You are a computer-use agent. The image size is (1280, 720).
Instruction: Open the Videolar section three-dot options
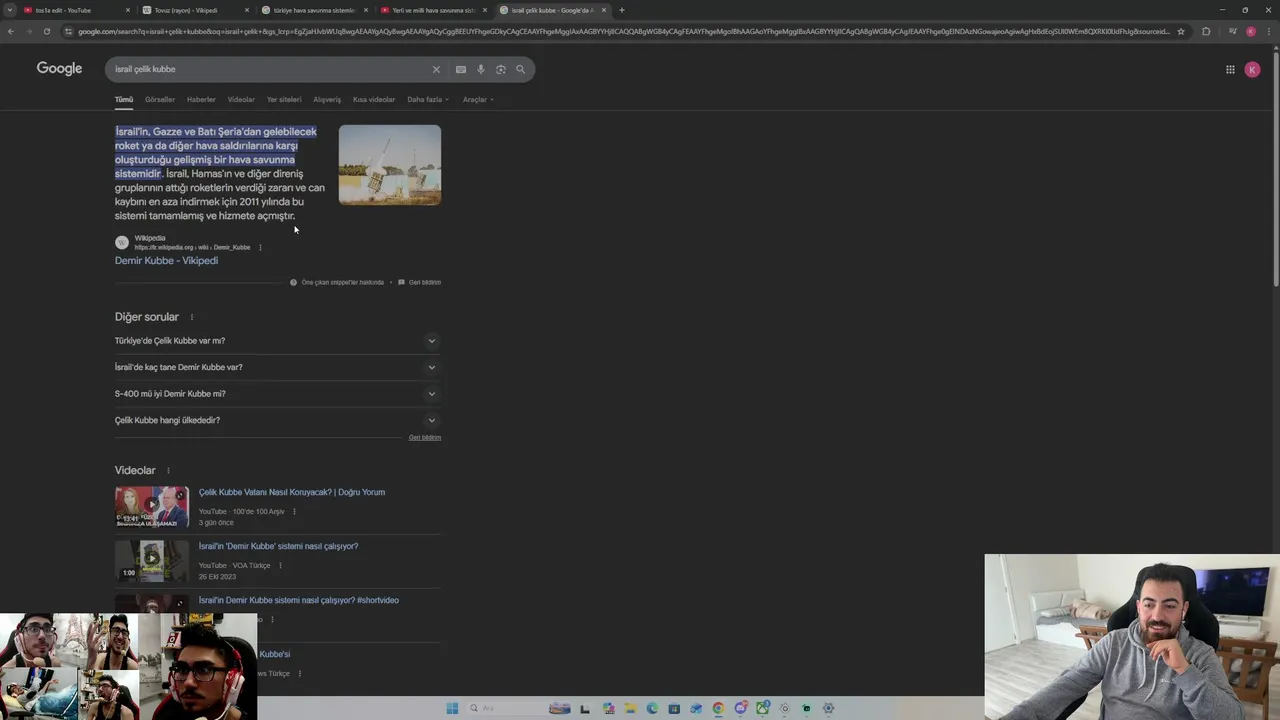click(168, 470)
